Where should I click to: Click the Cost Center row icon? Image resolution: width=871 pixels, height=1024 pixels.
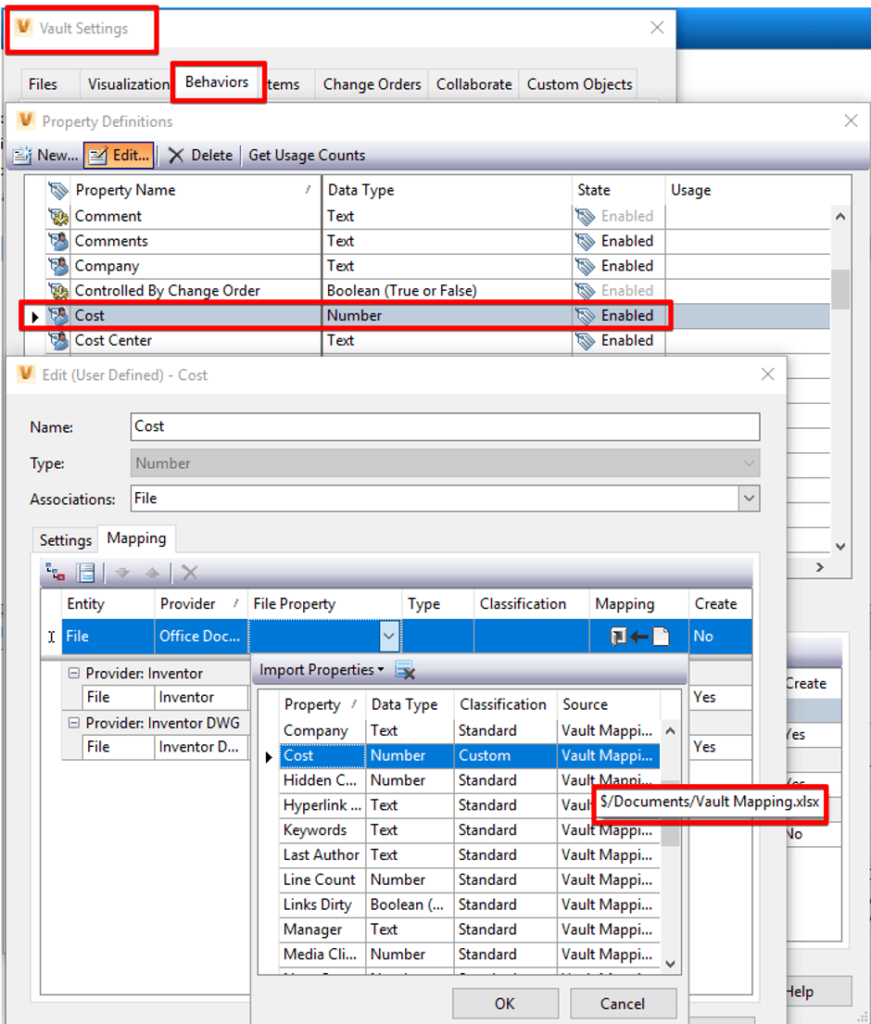click(x=58, y=340)
